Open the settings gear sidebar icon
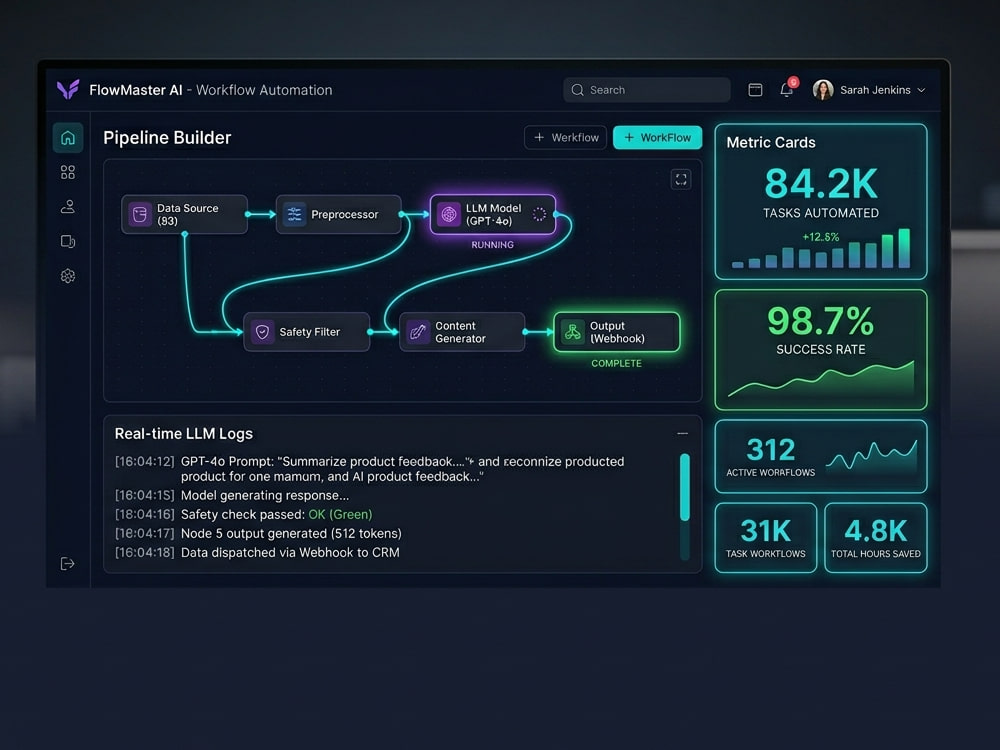Viewport: 1000px width, 750px height. [68, 276]
